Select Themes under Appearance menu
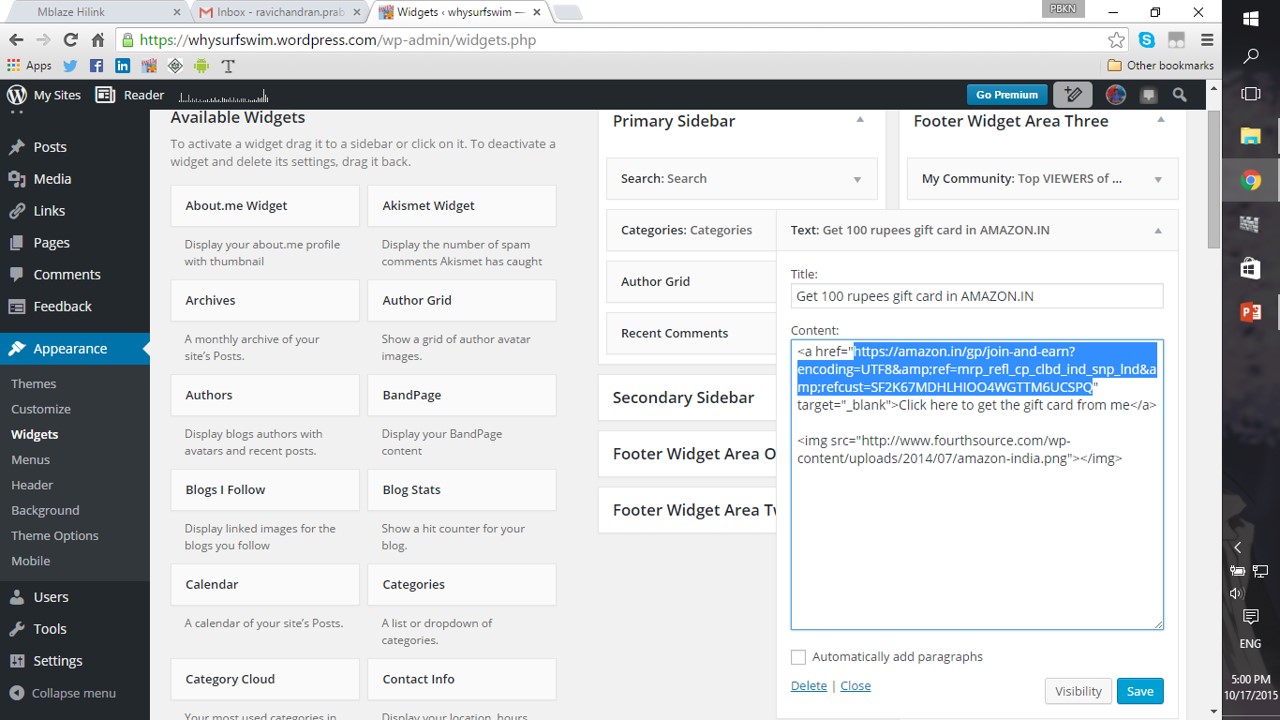1280x720 pixels. (34, 384)
